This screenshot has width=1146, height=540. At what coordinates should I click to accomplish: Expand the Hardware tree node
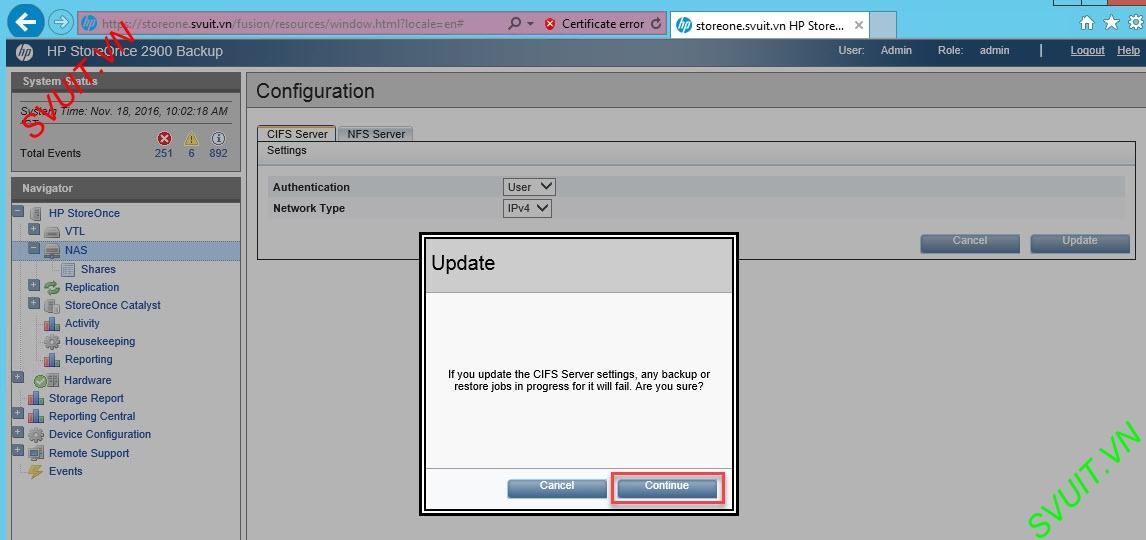(x=18, y=377)
